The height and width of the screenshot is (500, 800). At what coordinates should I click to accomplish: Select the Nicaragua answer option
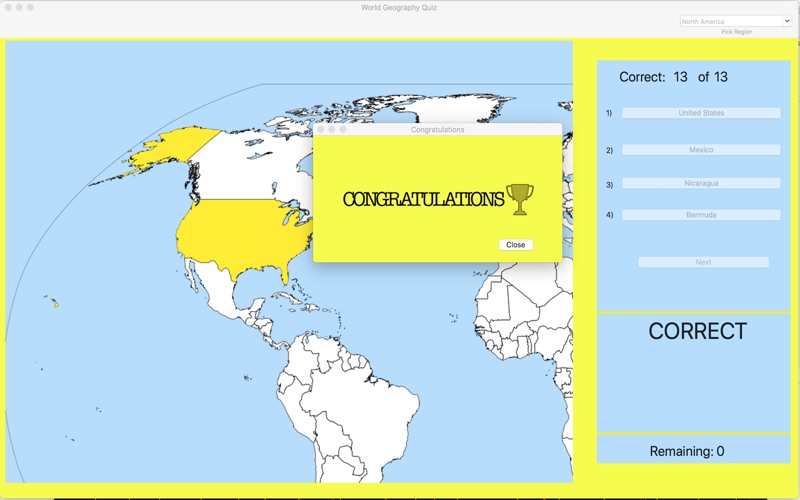[x=701, y=183]
